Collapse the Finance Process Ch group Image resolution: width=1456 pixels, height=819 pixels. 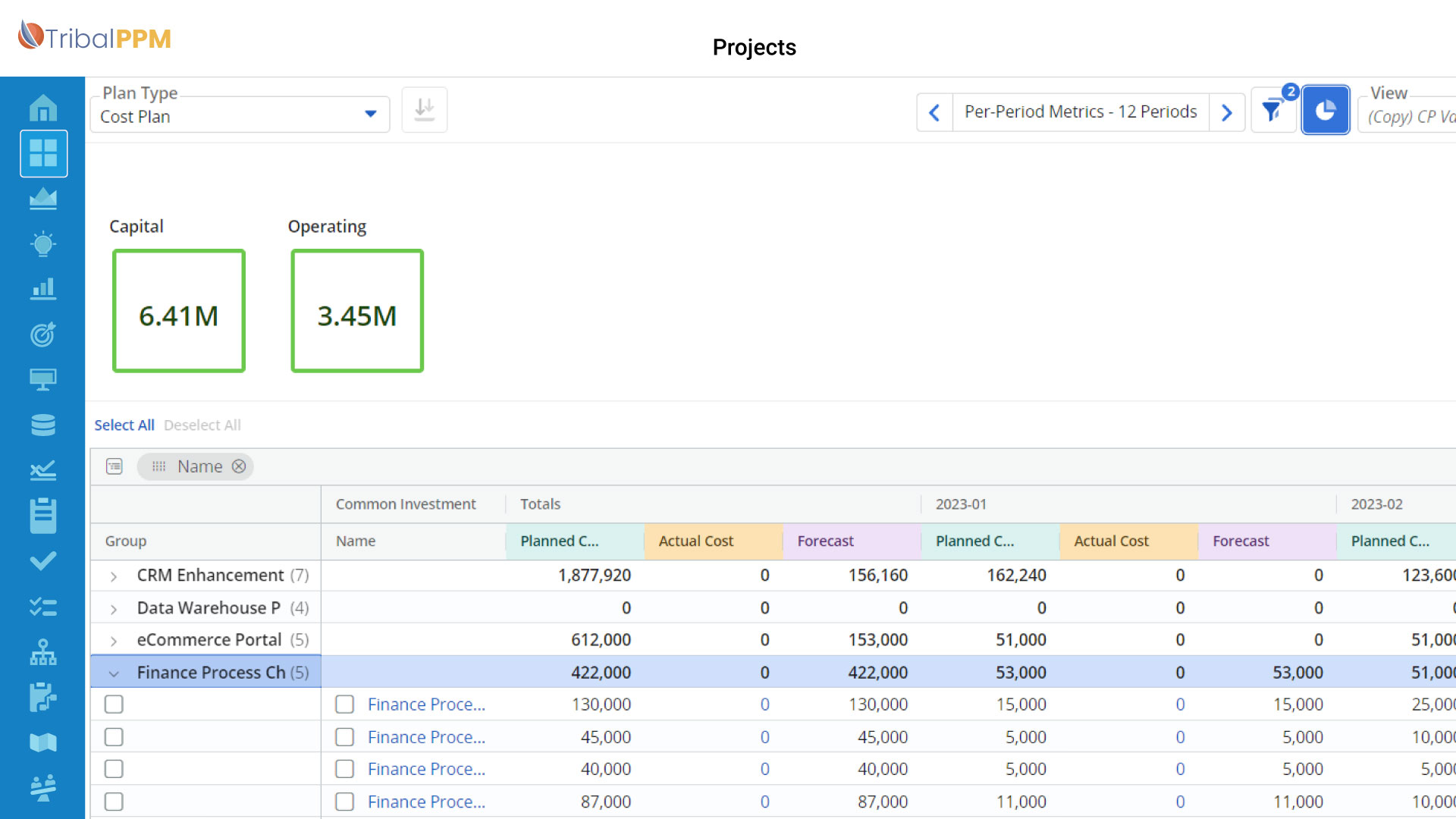(114, 673)
